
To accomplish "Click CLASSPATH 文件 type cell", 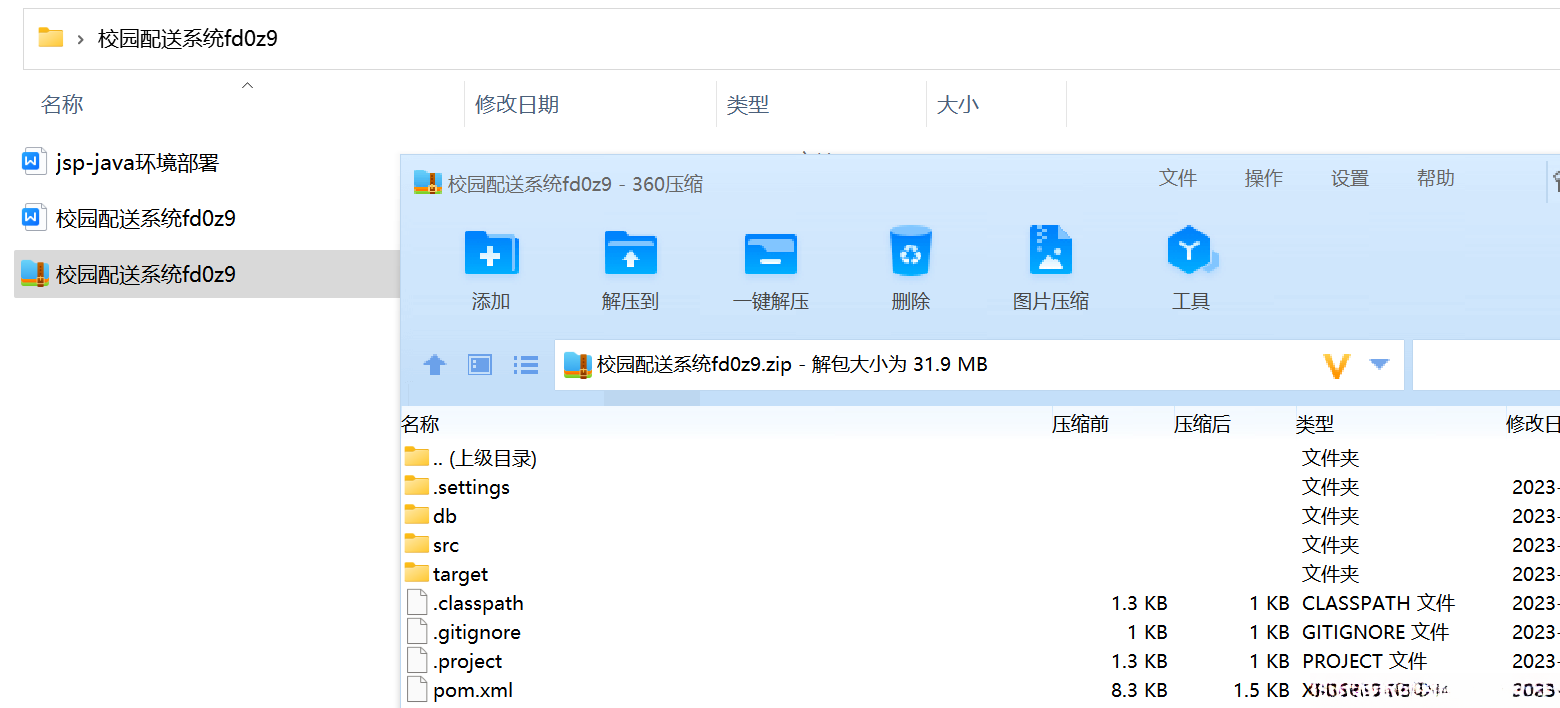I will (1378, 603).
